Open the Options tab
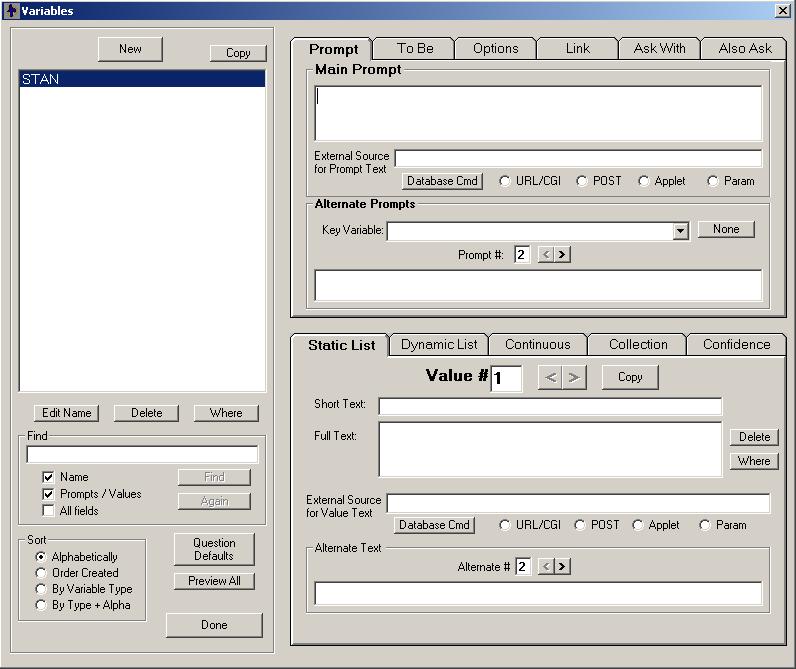This screenshot has width=796, height=669. (x=495, y=49)
